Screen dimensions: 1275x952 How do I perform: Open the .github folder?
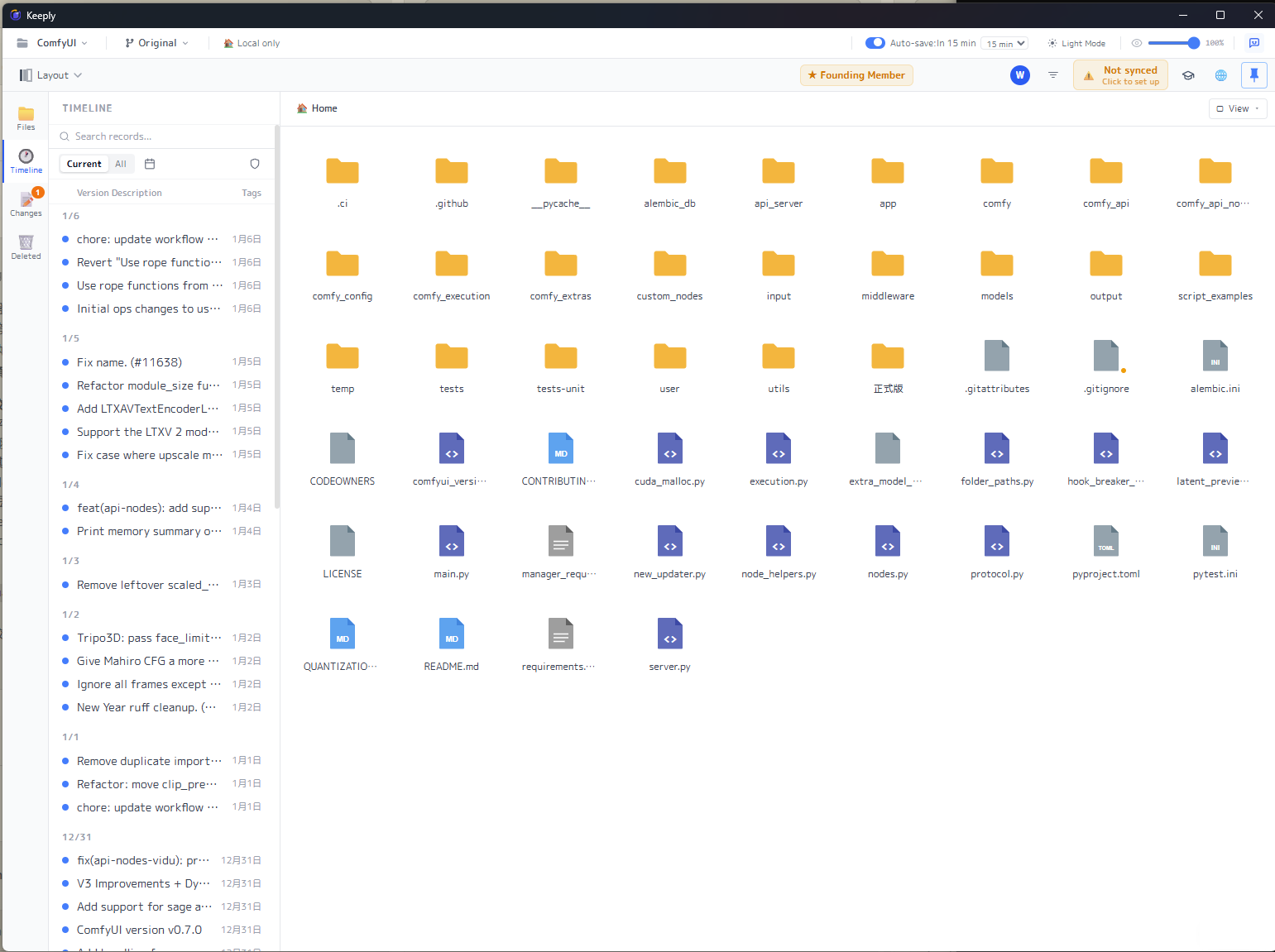[x=452, y=184]
